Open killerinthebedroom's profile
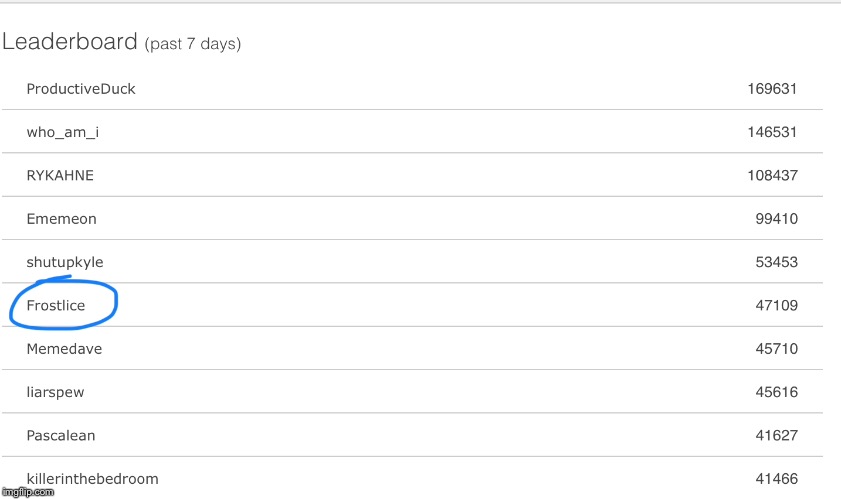Image resolution: width=841 pixels, height=499 pixels. 92,479
